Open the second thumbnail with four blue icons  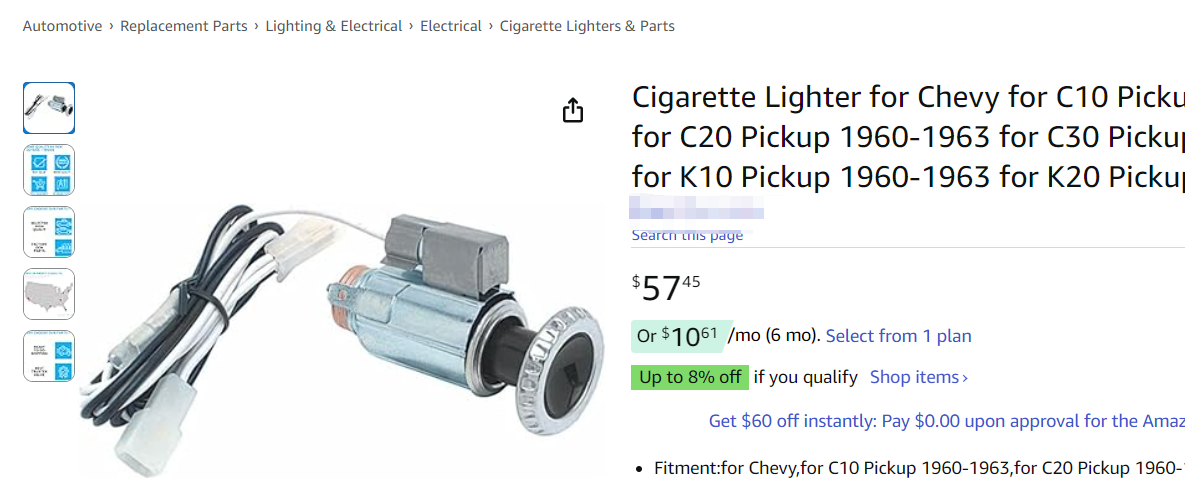(49, 170)
